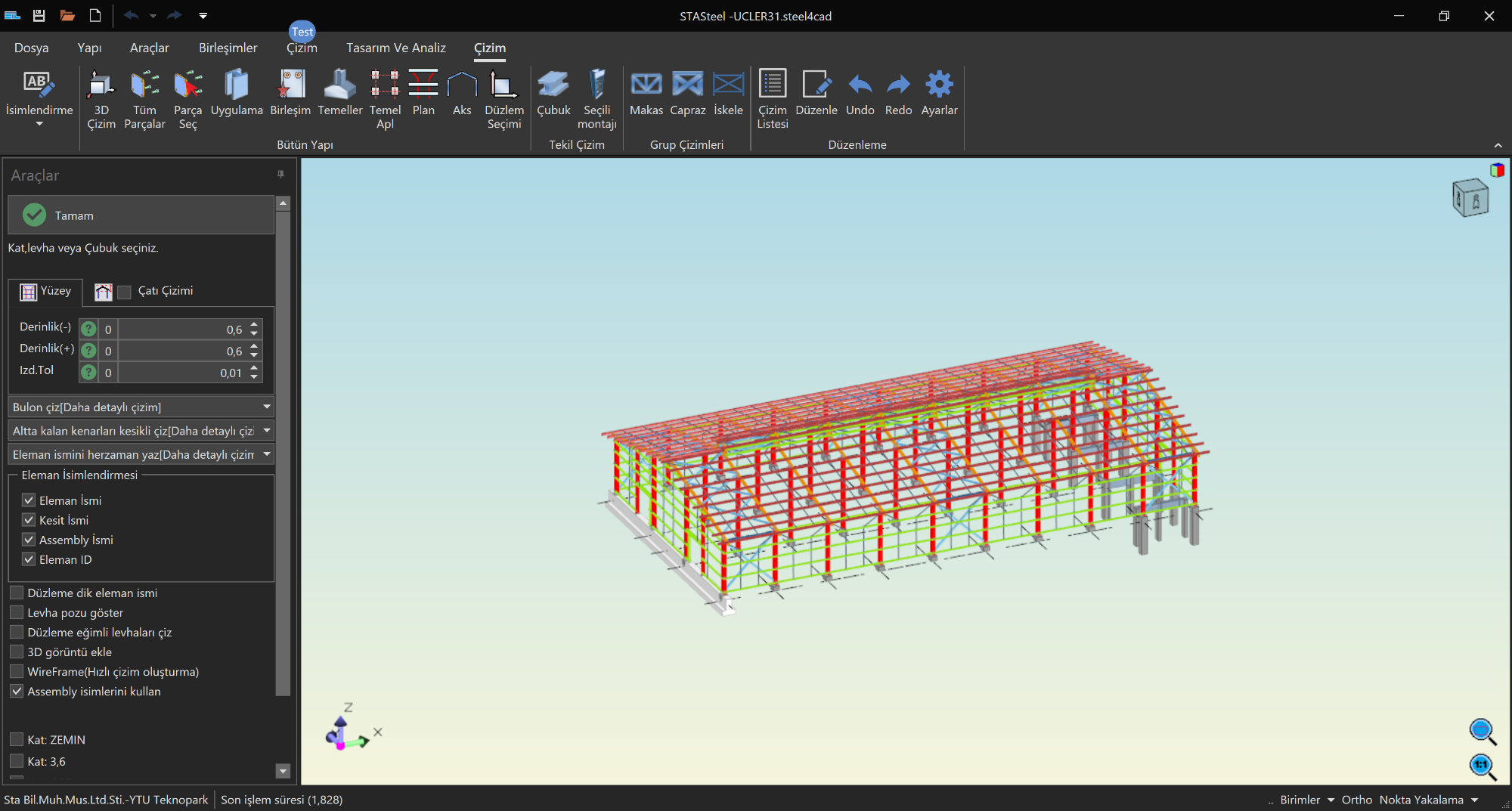Open the Birleşimler ribbon tab
Viewport: 1512px width, 811px height.
[228, 48]
